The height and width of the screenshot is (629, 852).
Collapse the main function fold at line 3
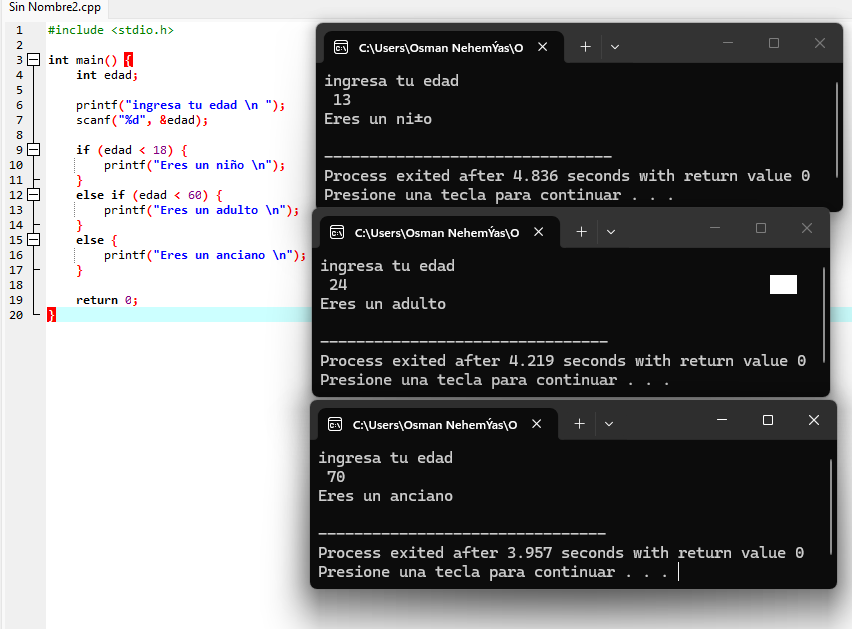tap(34, 60)
